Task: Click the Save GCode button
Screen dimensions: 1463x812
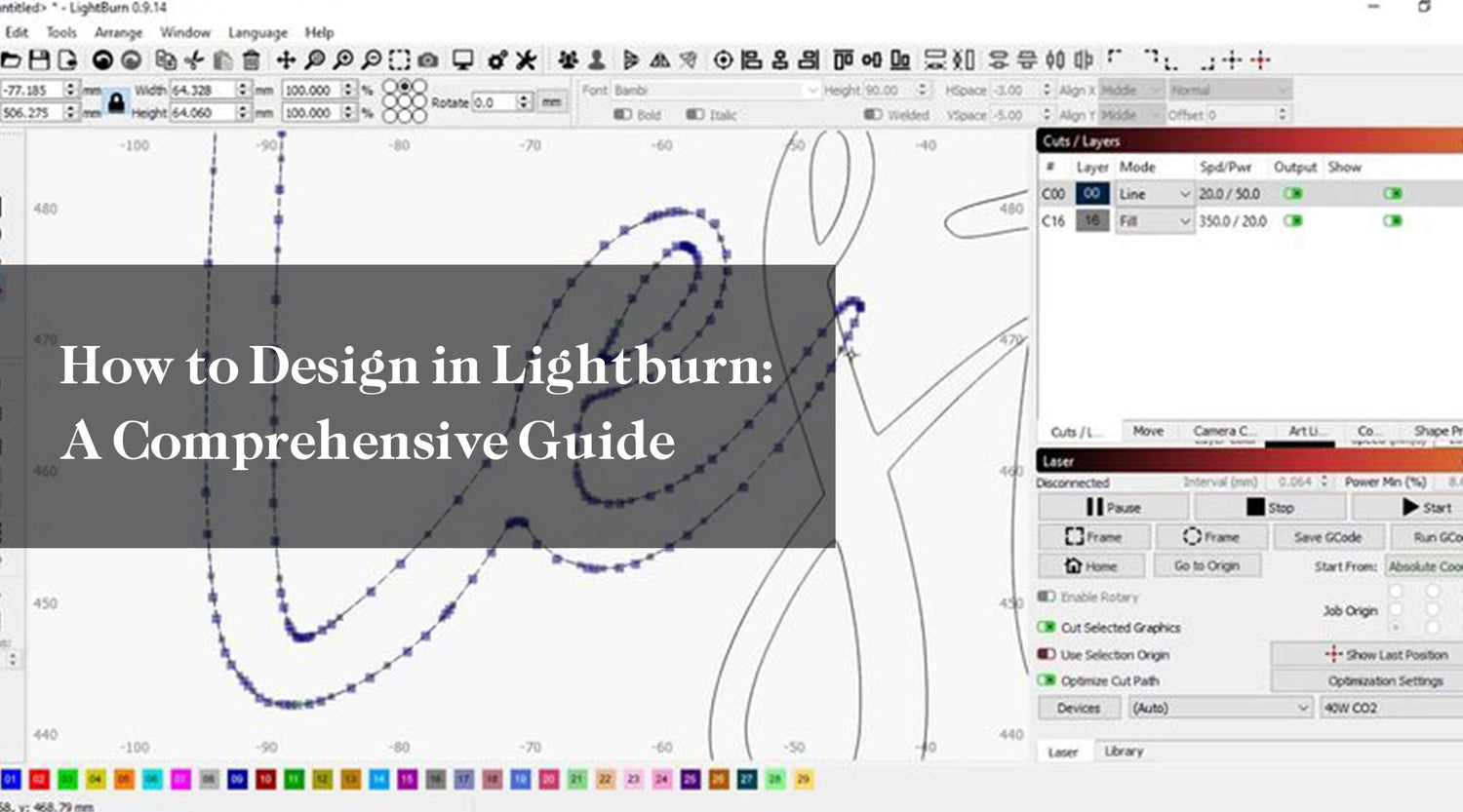Action: (1327, 537)
